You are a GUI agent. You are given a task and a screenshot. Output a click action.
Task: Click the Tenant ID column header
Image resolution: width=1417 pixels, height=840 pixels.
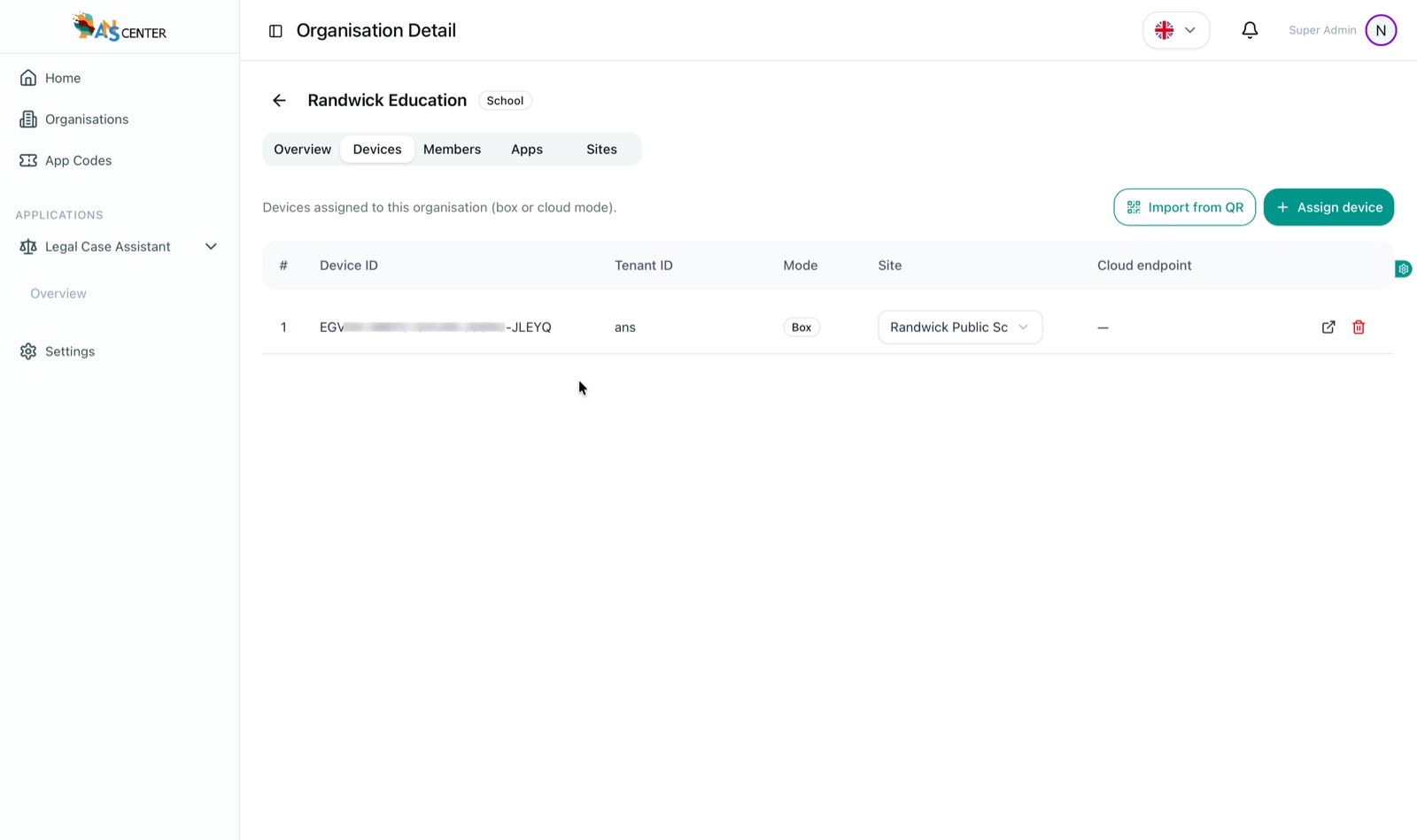coord(644,266)
